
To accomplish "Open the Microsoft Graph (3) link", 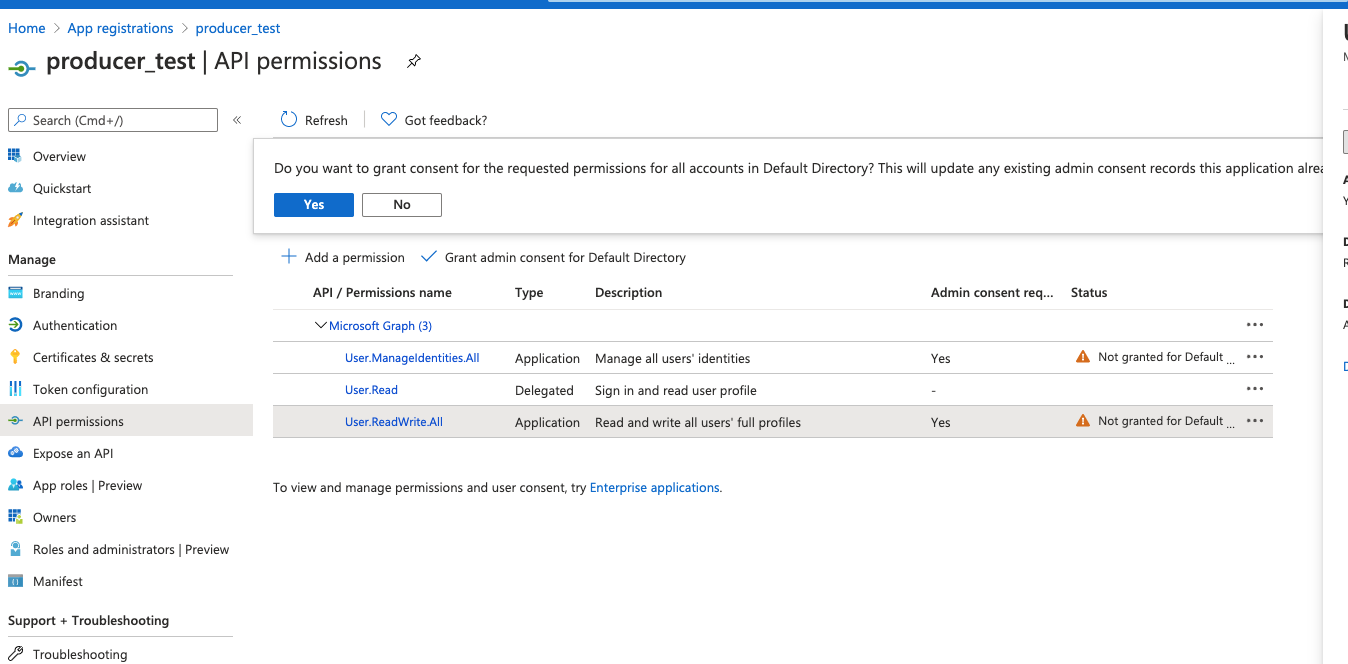I will (x=380, y=325).
